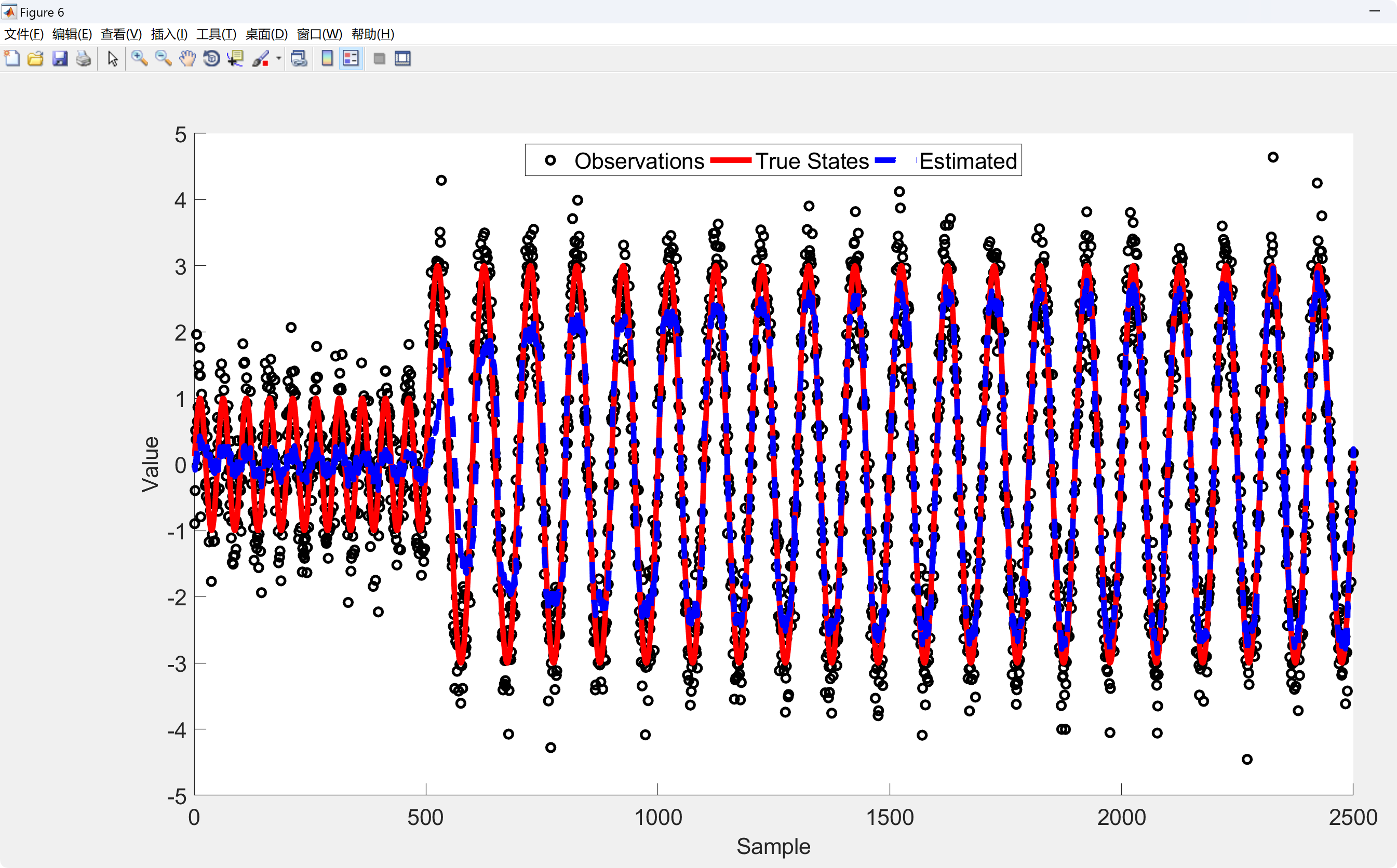Print the figure using the printer icon
This screenshot has height=868, width=1397.
[x=84, y=59]
